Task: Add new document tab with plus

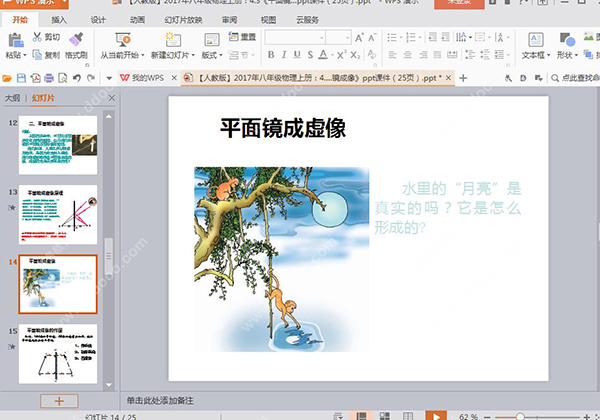Action: click(x=463, y=78)
